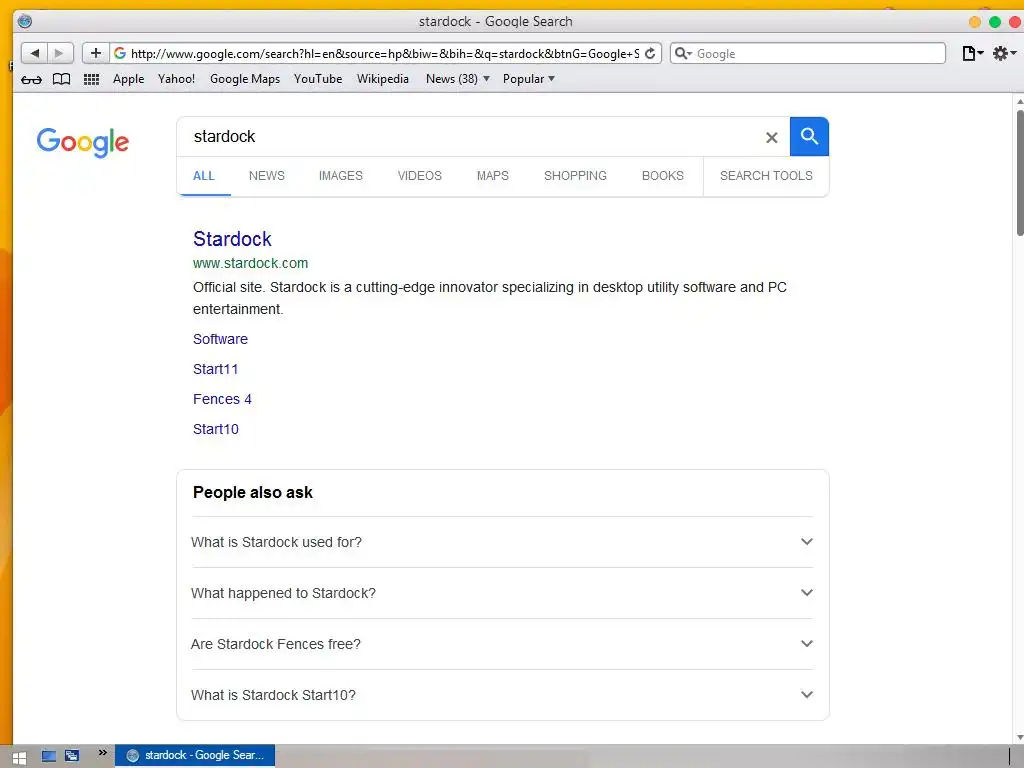Add bookmark with the plus button
This screenshot has height=768, width=1024.
click(95, 54)
